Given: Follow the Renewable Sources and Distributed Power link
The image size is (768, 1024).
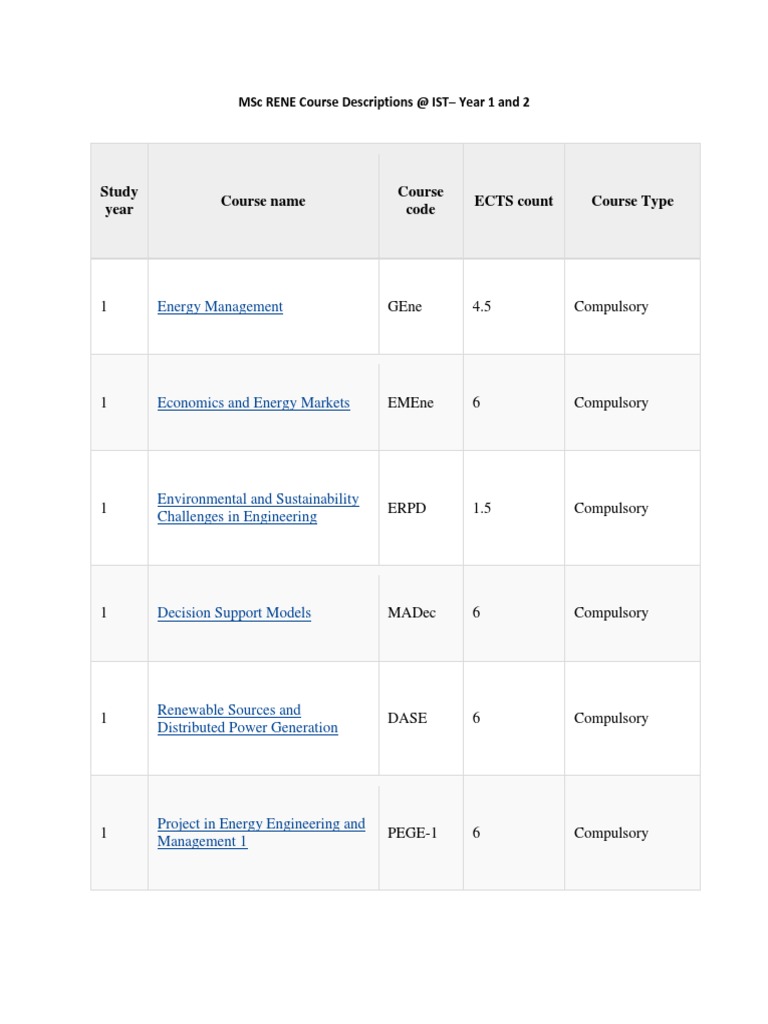Looking at the screenshot, I should (x=247, y=719).
